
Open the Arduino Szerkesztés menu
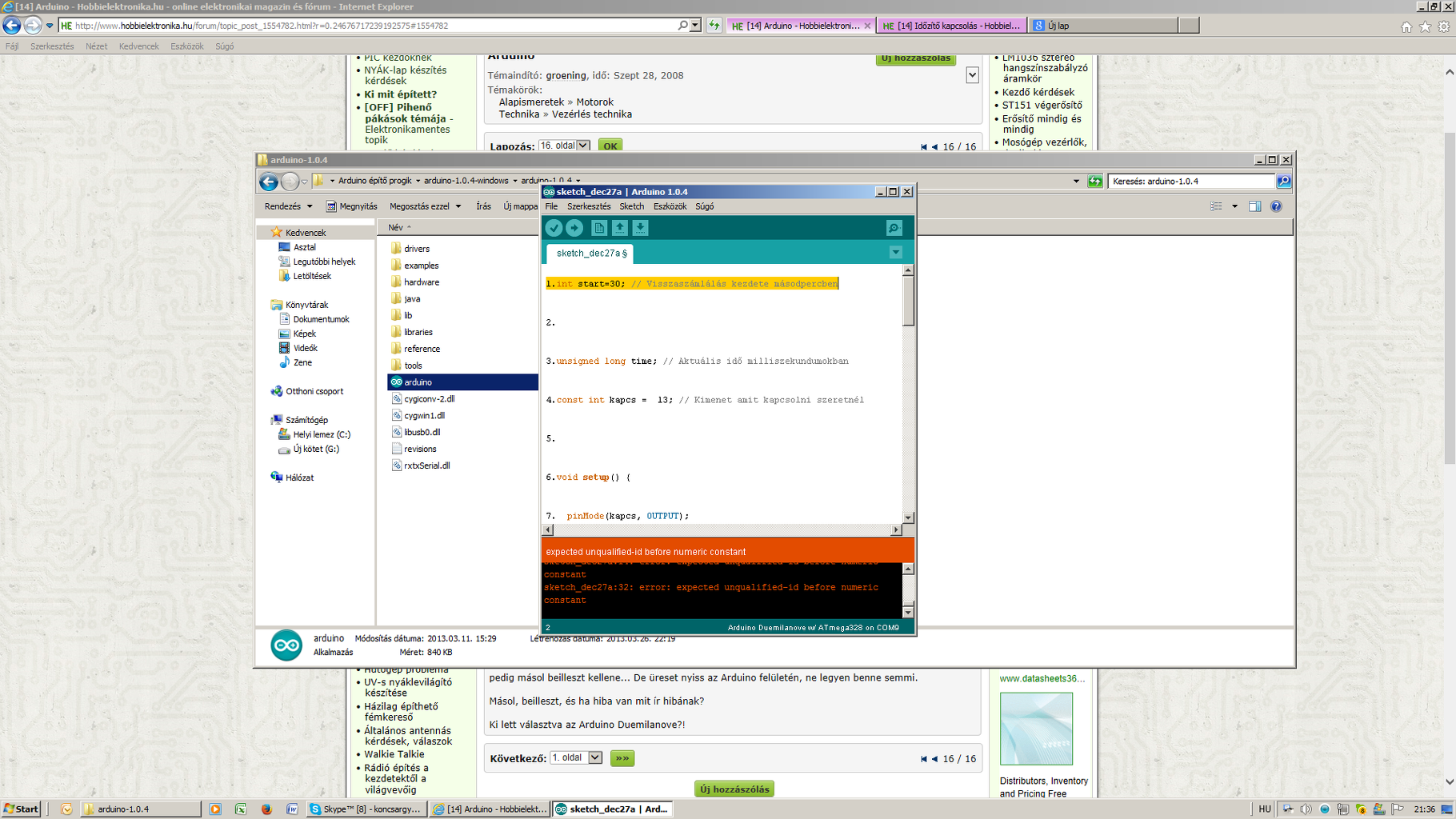click(x=589, y=206)
